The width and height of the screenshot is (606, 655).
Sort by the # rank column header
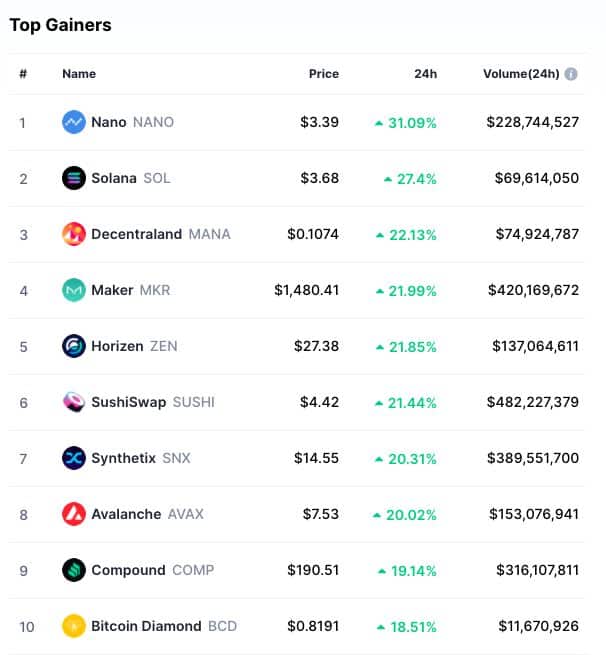(x=23, y=74)
